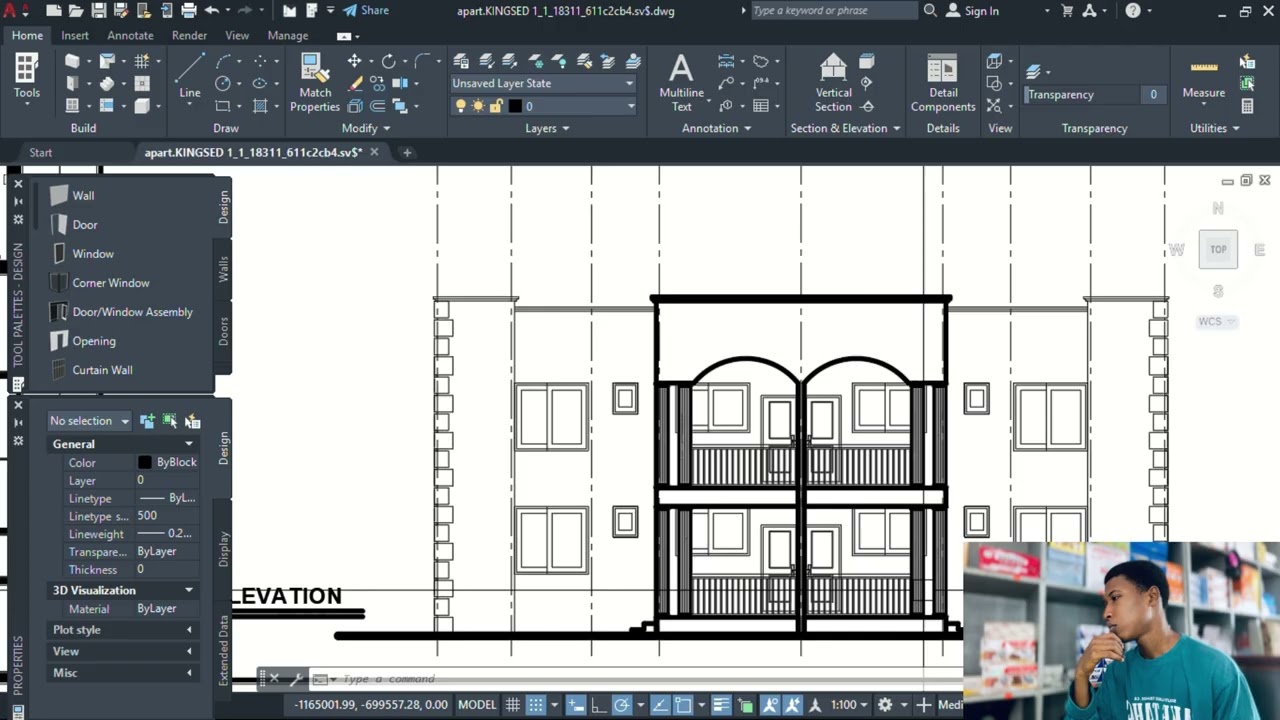Open the Tools button in Build panel
This screenshot has width=1280, height=720.
tap(27, 78)
